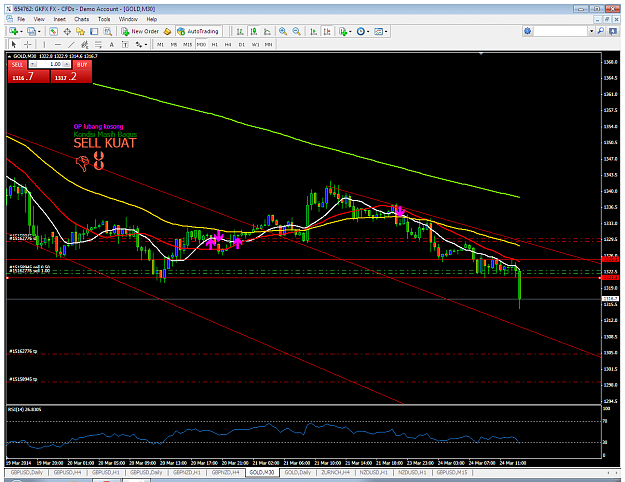Click the search magnifier icon

(x=601, y=31)
